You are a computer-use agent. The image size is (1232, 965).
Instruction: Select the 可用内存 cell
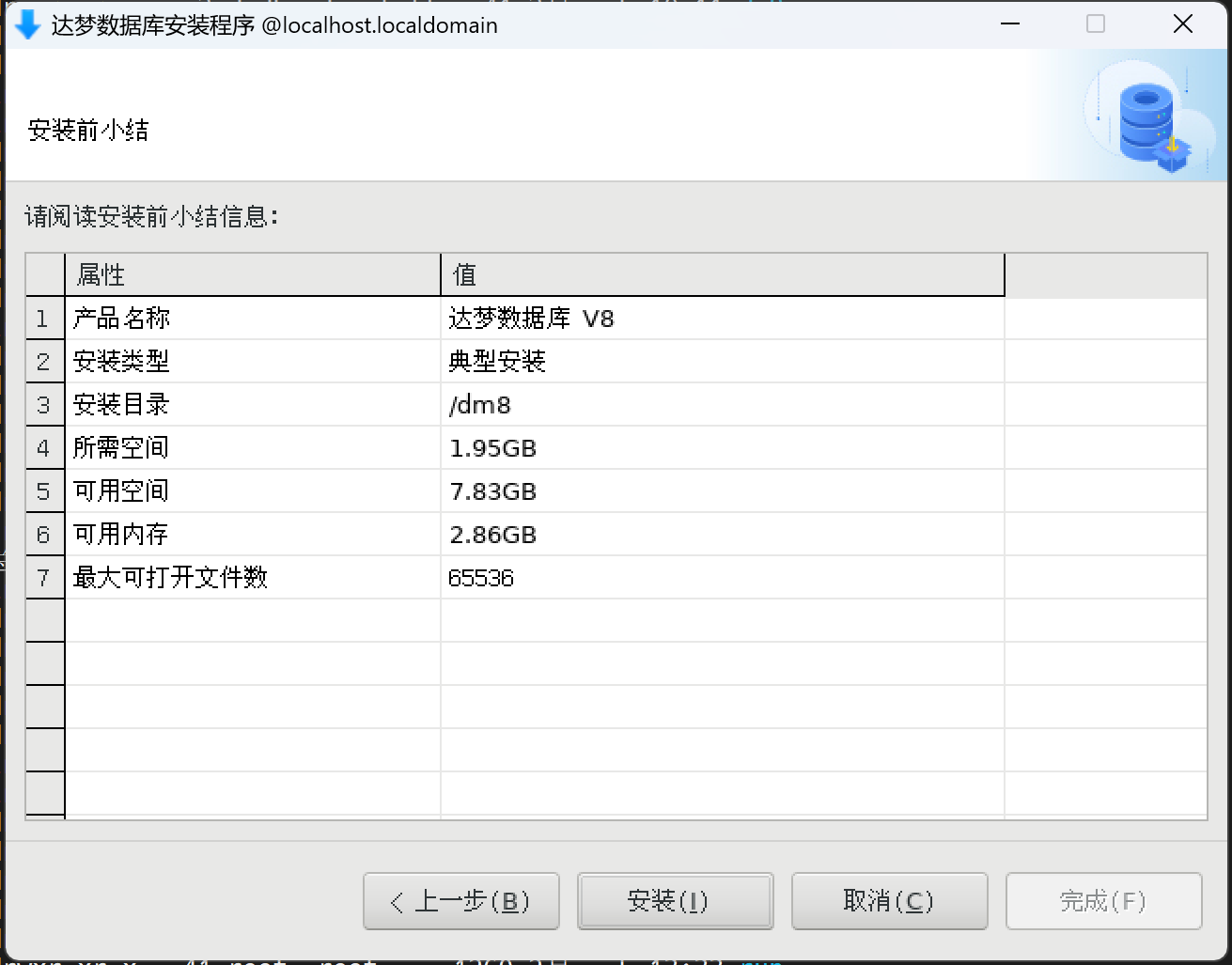point(253,535)
